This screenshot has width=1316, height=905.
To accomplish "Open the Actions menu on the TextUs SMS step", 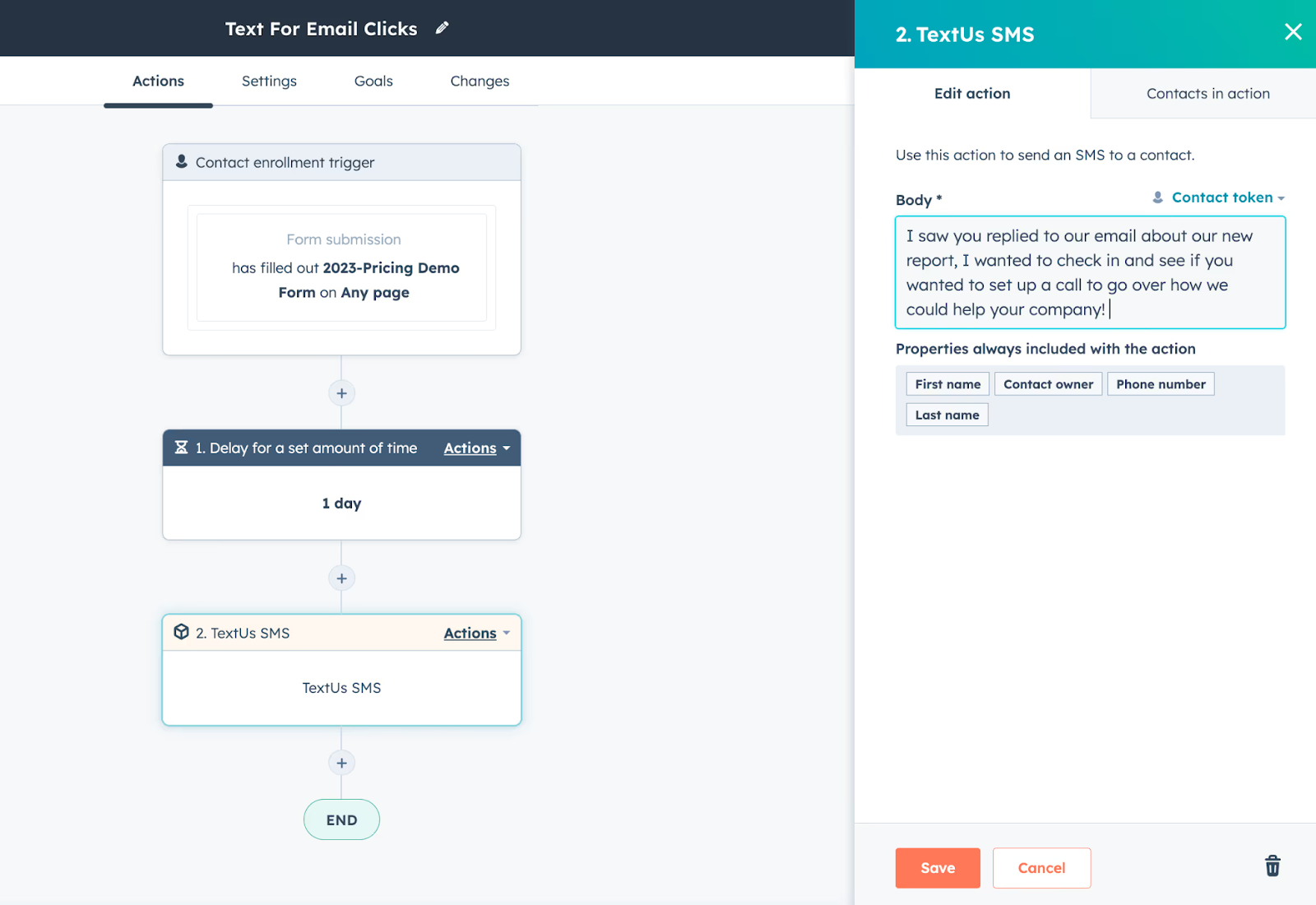I will [470, 633].
